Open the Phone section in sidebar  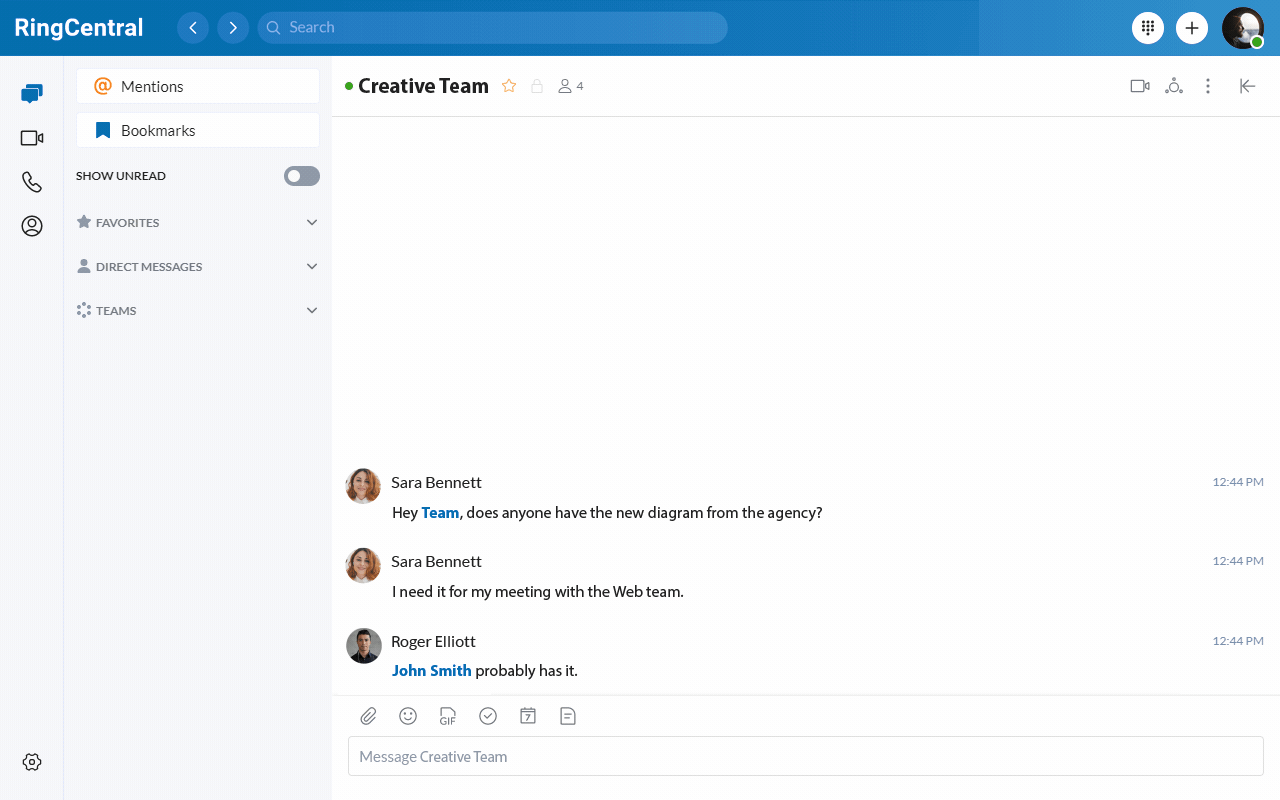coord(32,182)
